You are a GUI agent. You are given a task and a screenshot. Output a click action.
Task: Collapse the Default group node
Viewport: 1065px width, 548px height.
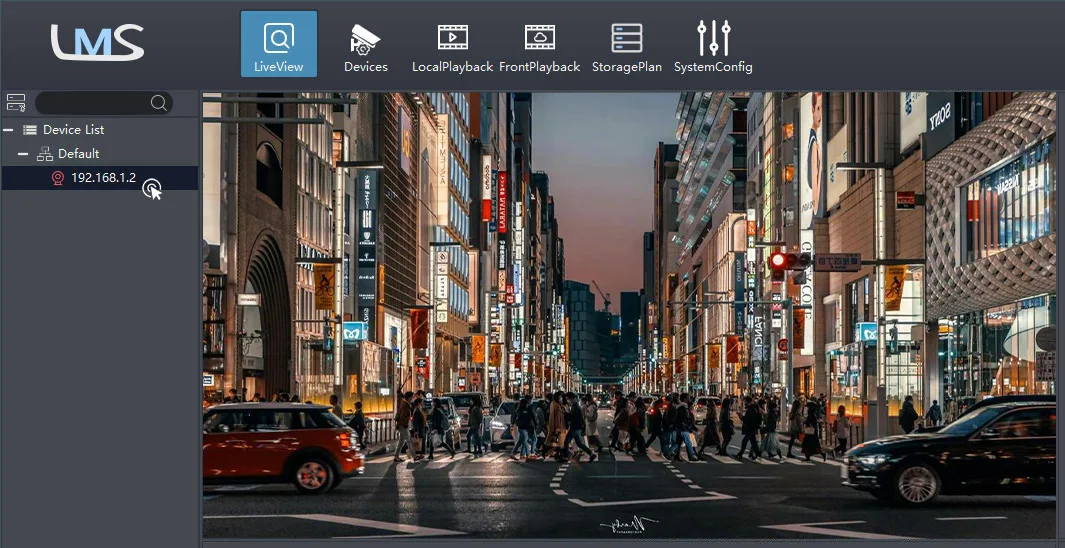coord(23,154)
